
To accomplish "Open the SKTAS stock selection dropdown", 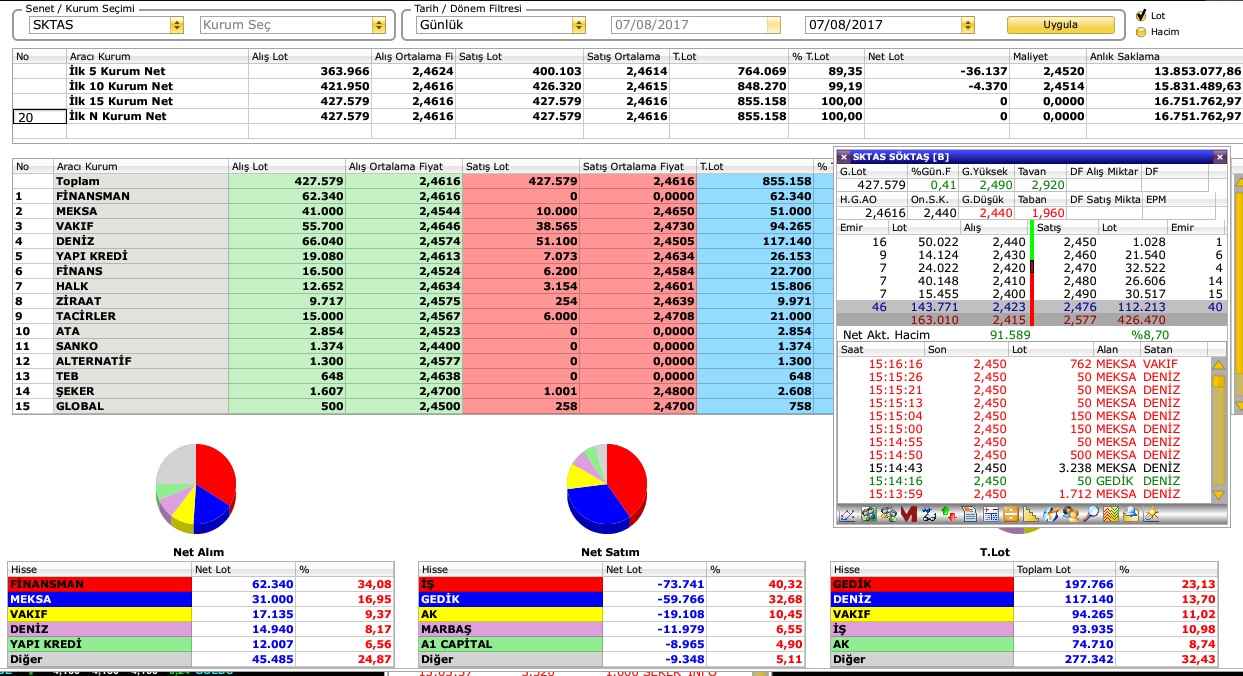I will click(x=177, y=25).
